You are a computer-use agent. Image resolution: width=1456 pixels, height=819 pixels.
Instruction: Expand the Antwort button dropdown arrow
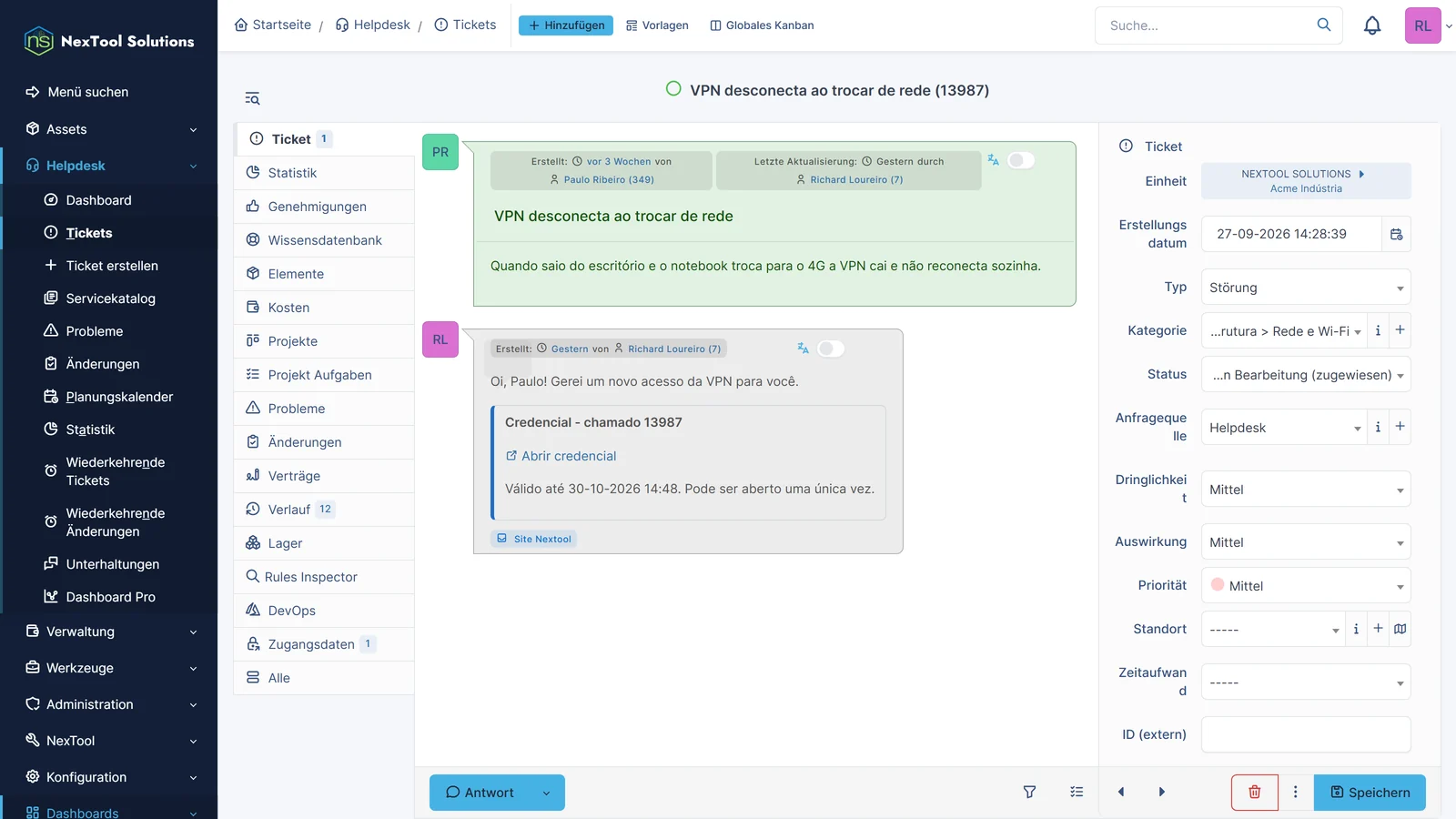click(546, 793)
